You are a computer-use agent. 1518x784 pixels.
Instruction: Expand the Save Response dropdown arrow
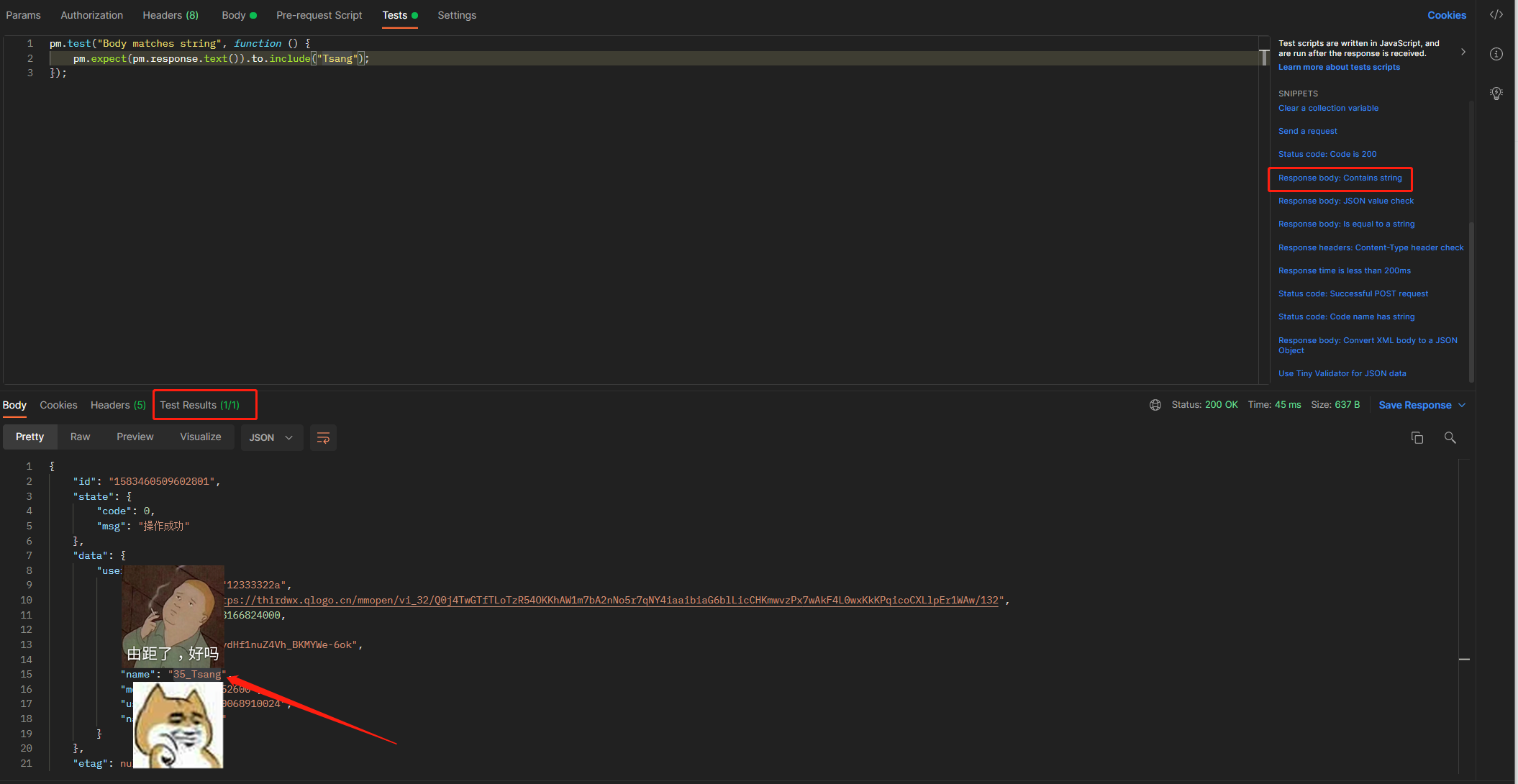coord(1462,405)
